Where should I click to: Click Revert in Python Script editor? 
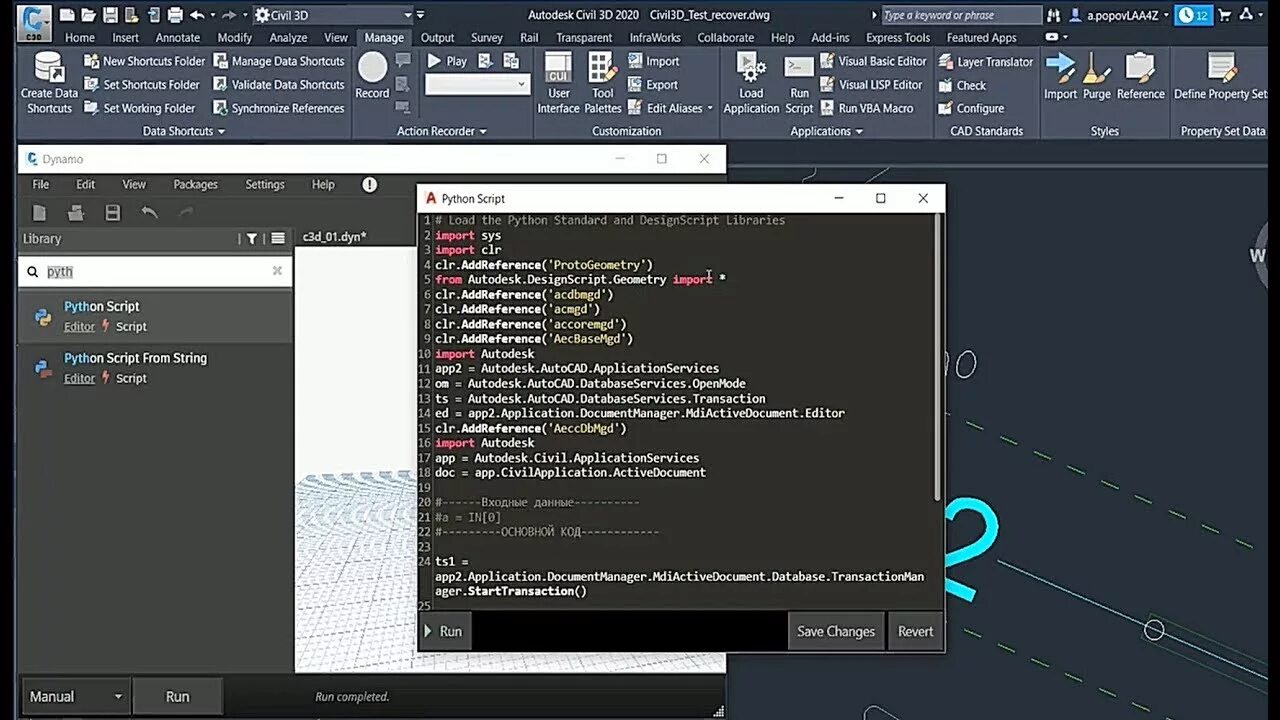tap(915, 631)
